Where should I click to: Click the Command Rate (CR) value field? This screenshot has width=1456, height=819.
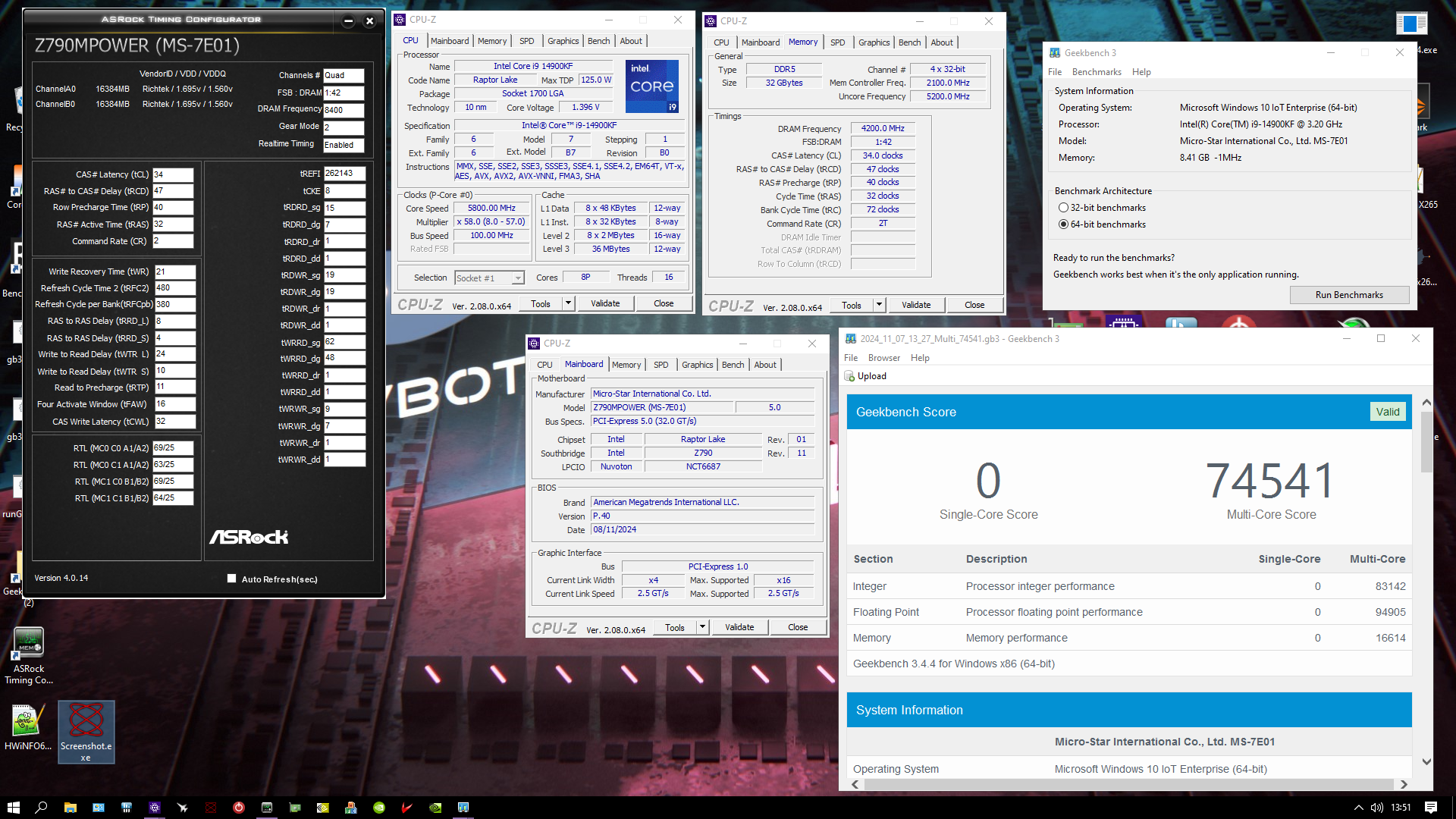173,241
